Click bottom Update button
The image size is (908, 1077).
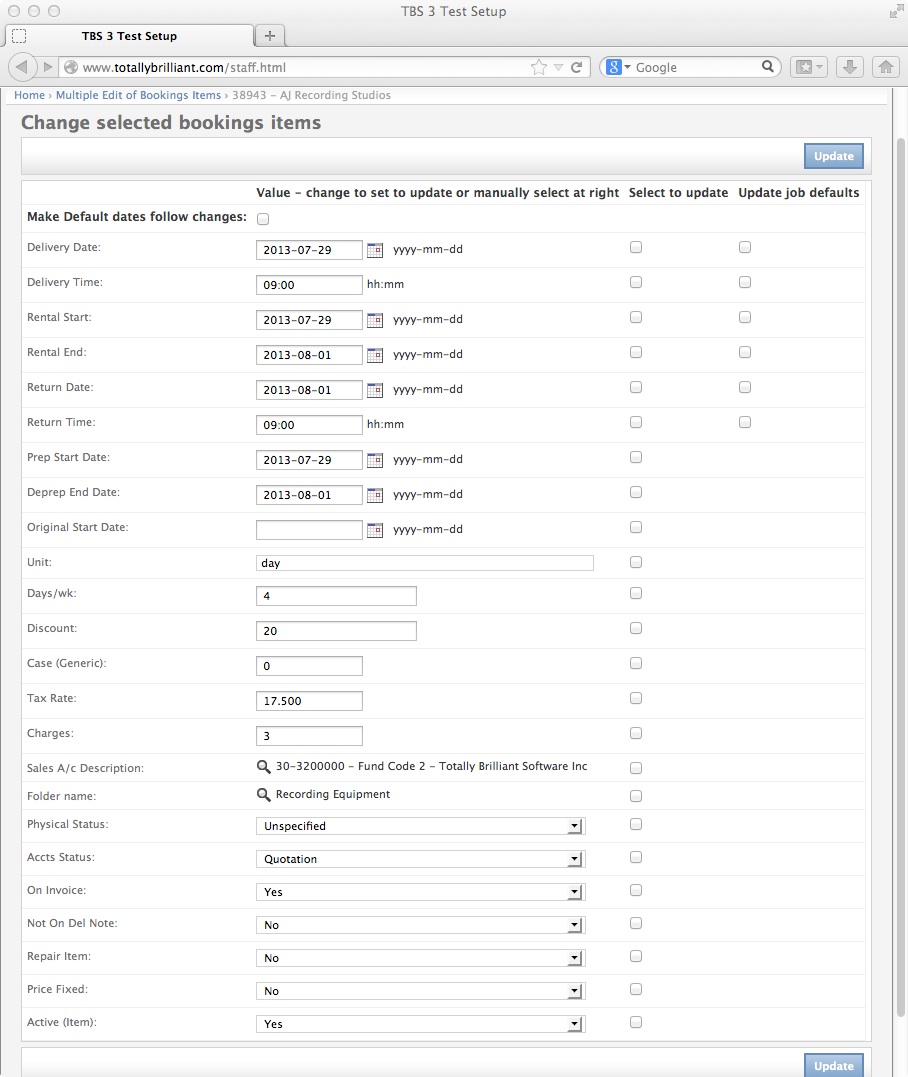tap(834, 1065)
